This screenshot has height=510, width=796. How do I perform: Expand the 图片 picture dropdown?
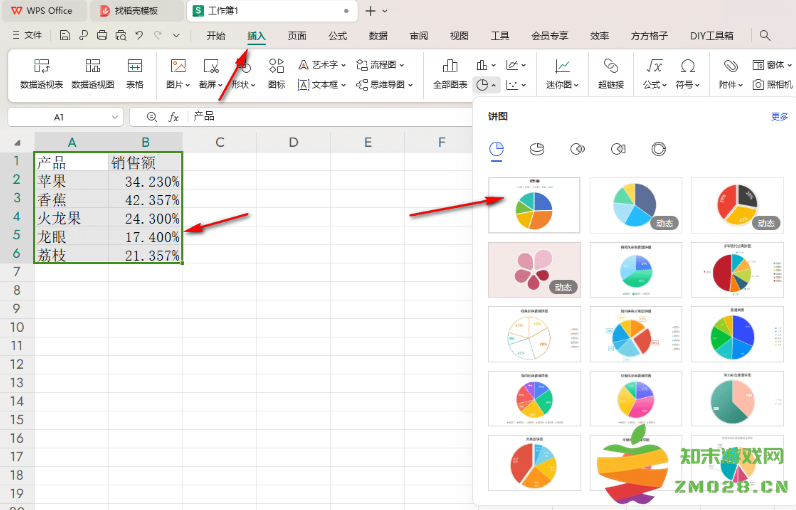click(x=176, y=85)
